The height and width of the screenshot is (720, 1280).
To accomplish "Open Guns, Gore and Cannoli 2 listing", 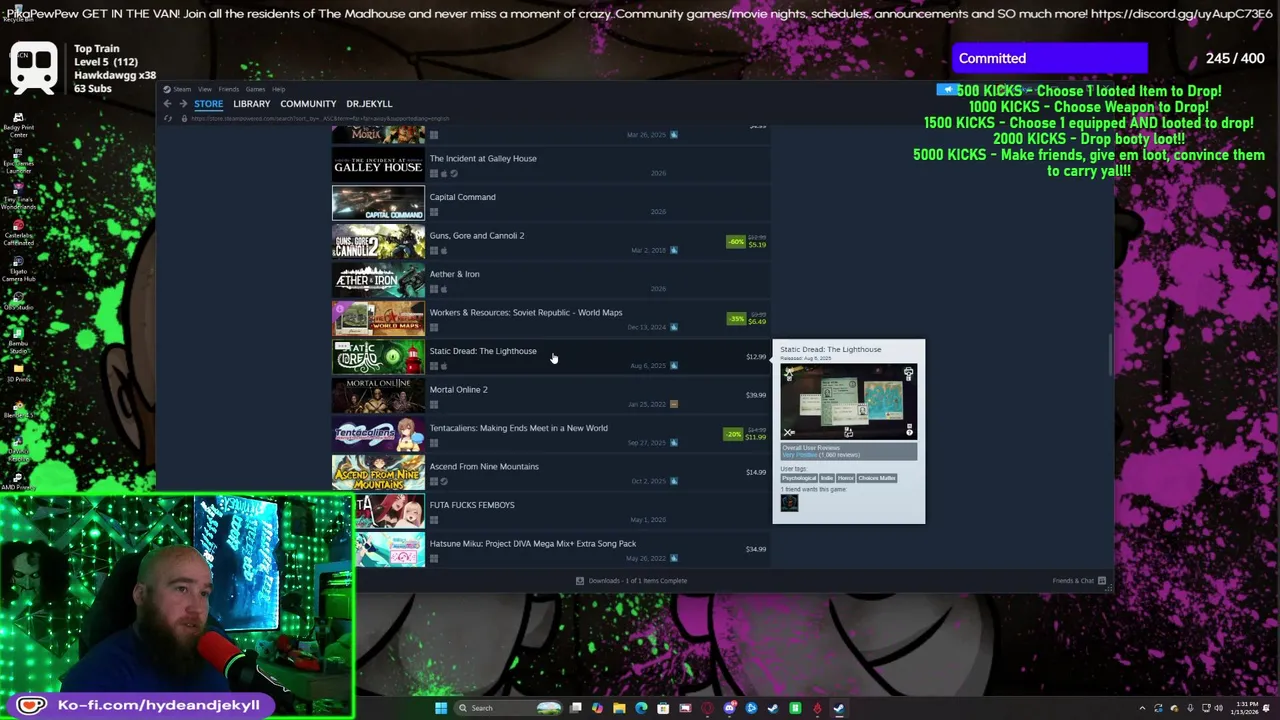I will pyautogui.click(x=551, y=242).
